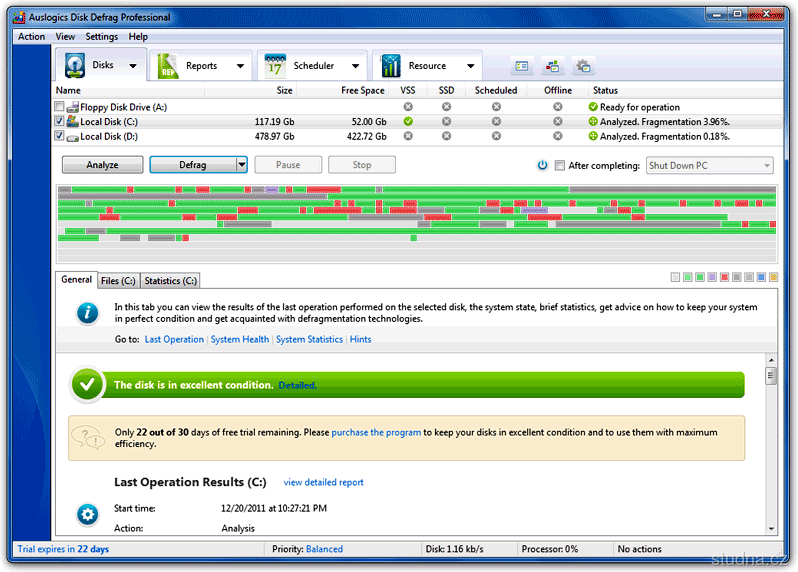Click the Resource chart icon

tap(390, 66)
